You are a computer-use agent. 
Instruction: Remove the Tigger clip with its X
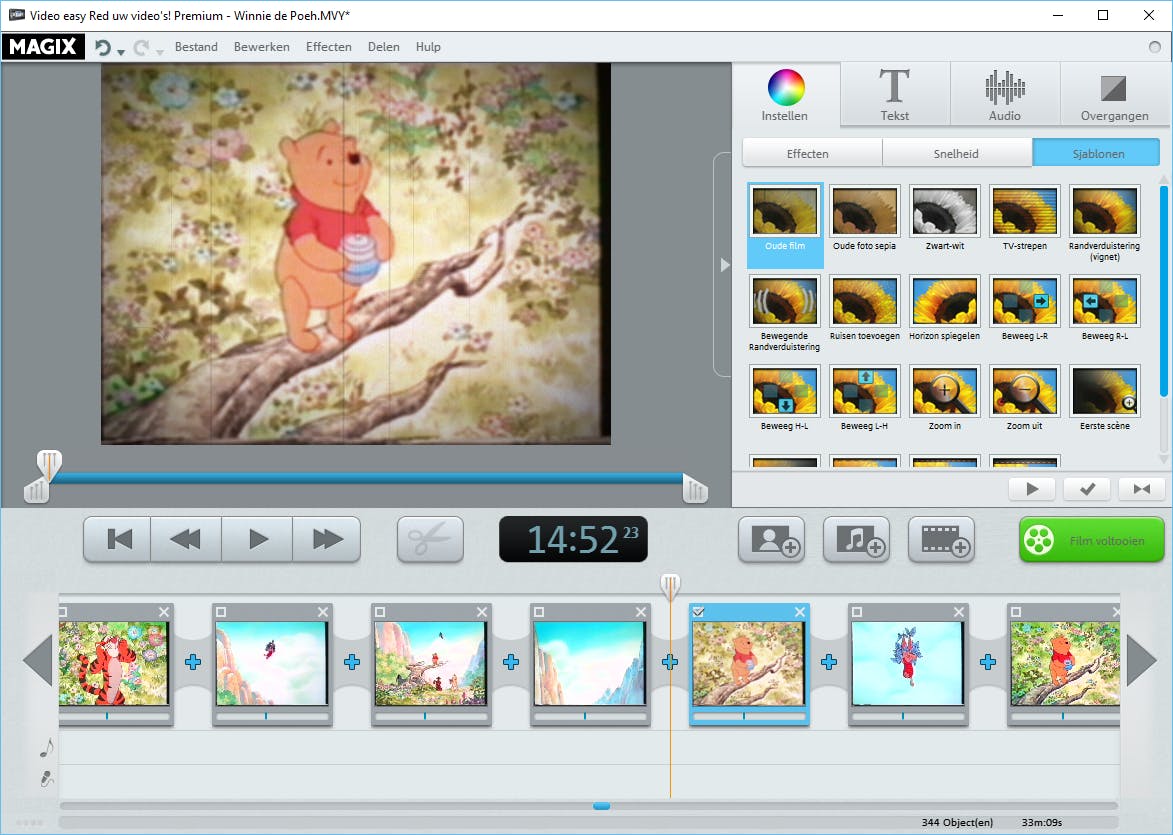click(164, 612)
